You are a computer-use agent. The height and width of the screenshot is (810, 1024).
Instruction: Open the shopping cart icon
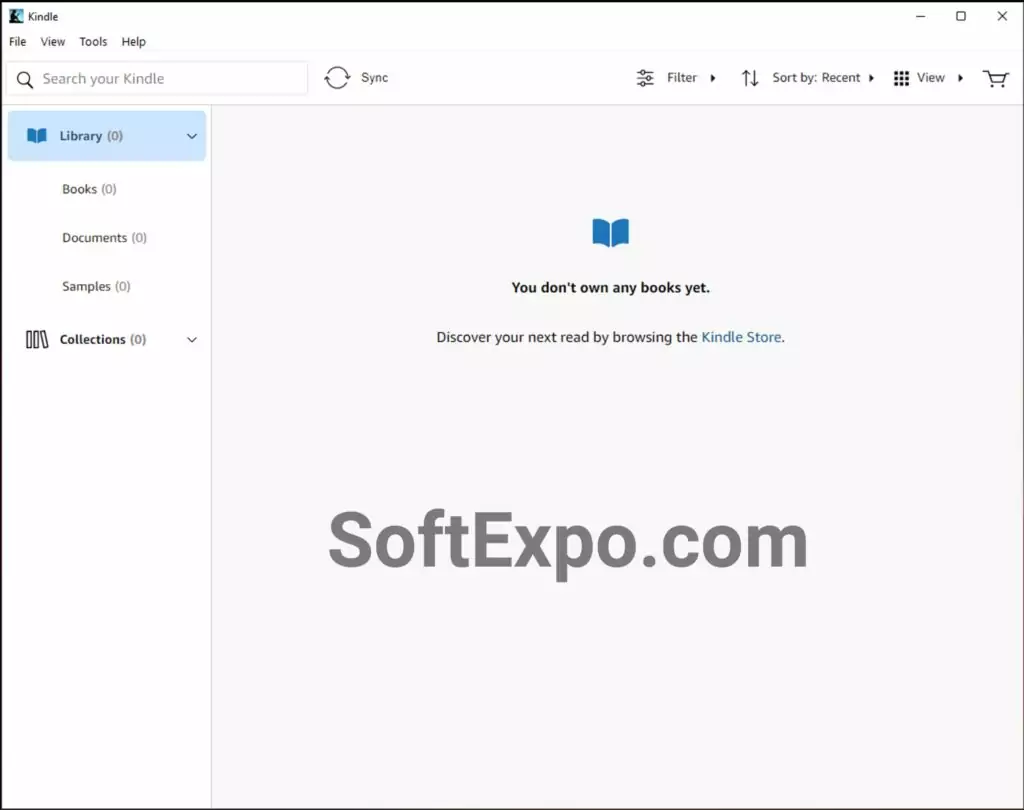click(x=995, y=78)
